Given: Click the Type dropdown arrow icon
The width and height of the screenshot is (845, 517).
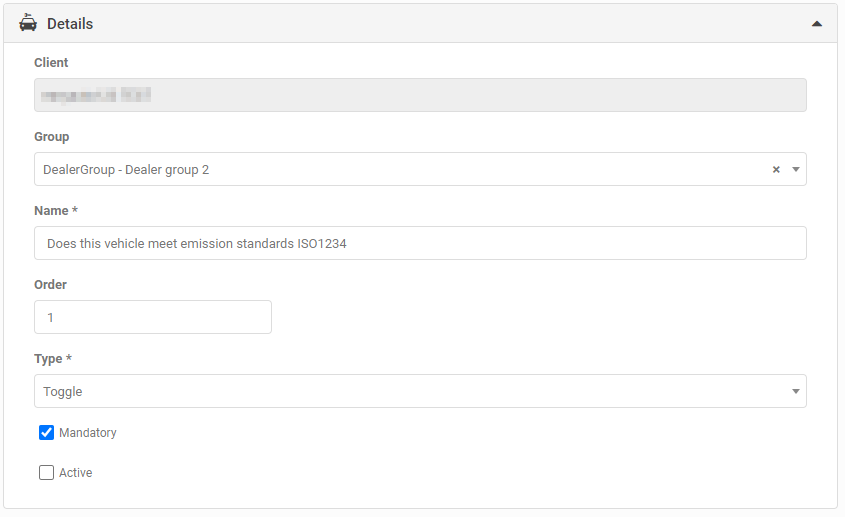Looking at the screenshot, I should 796,391.
